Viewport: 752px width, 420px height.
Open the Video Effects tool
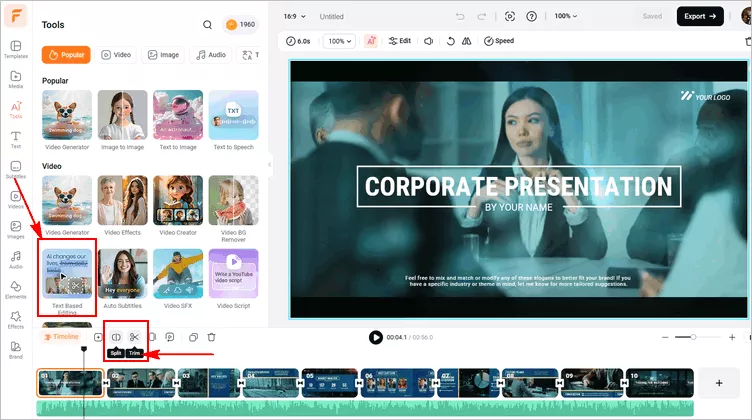pos(122,206)
